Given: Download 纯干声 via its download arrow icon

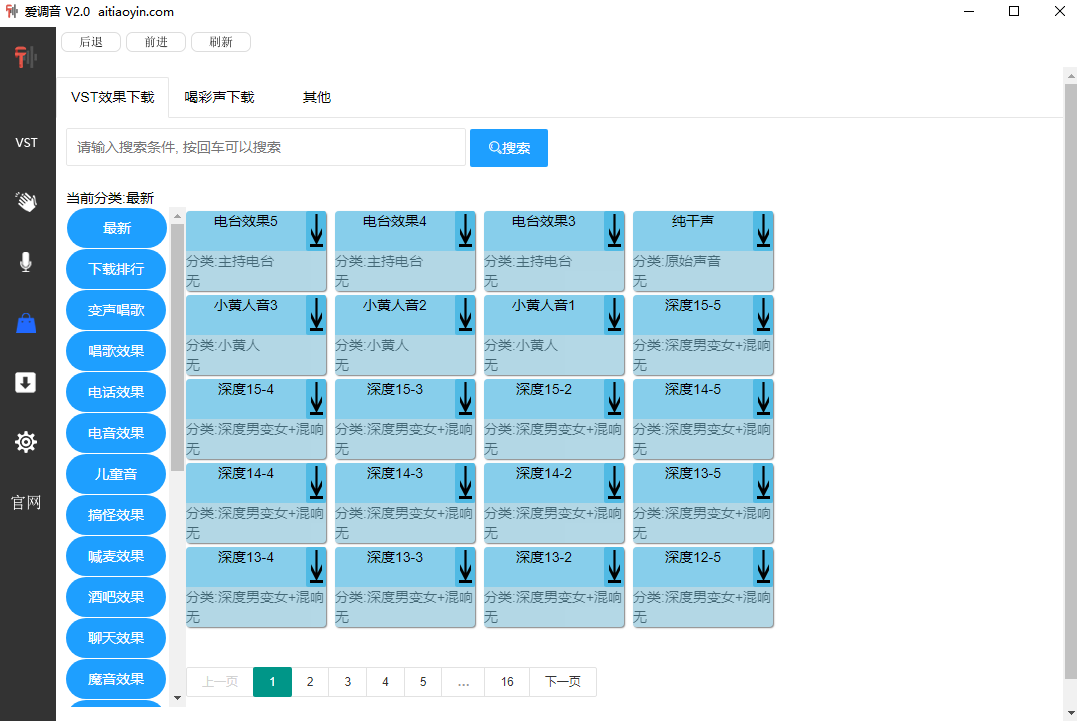Looking at the screenshot, I should (762, 231).
